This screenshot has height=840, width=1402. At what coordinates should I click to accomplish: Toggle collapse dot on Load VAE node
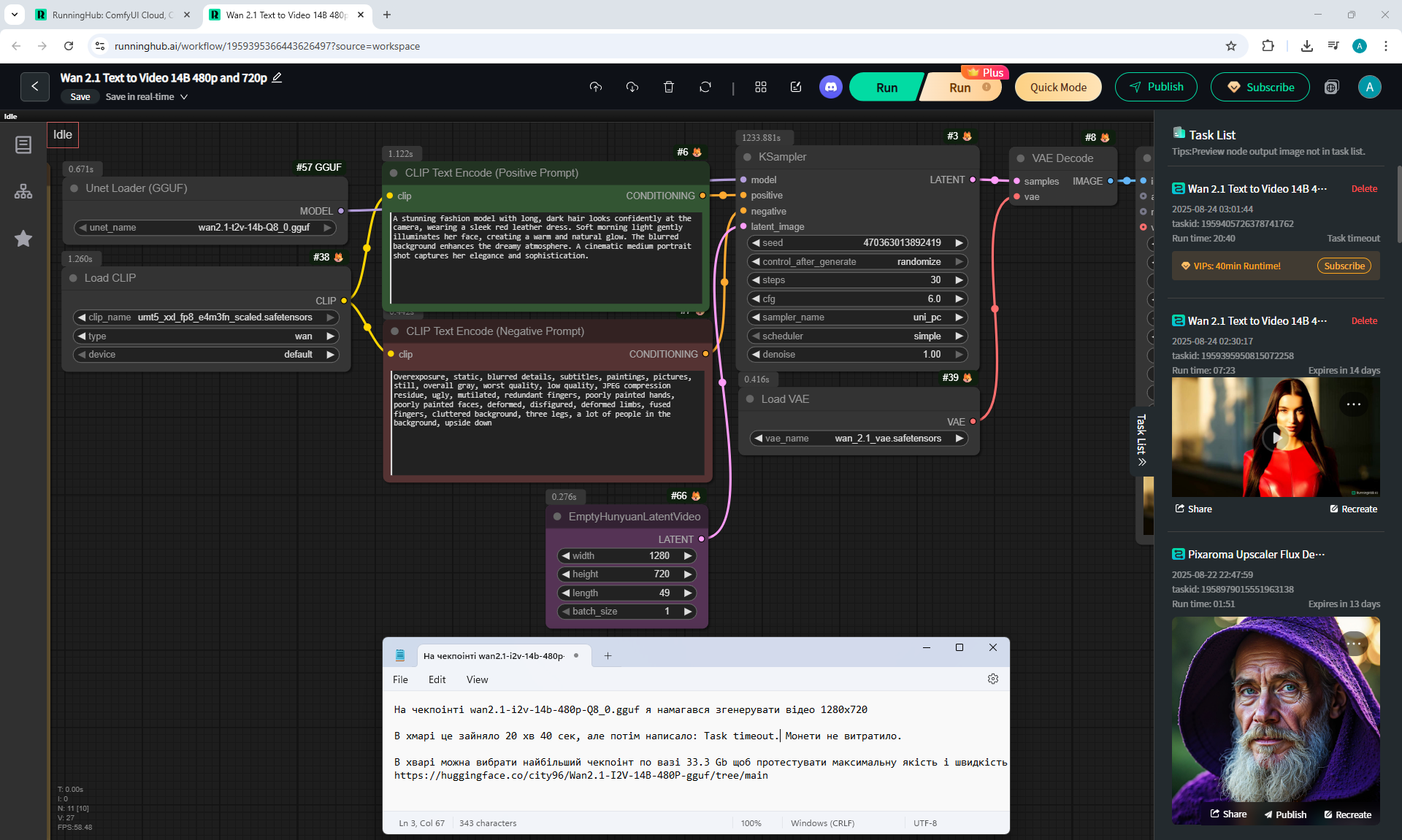750,399
